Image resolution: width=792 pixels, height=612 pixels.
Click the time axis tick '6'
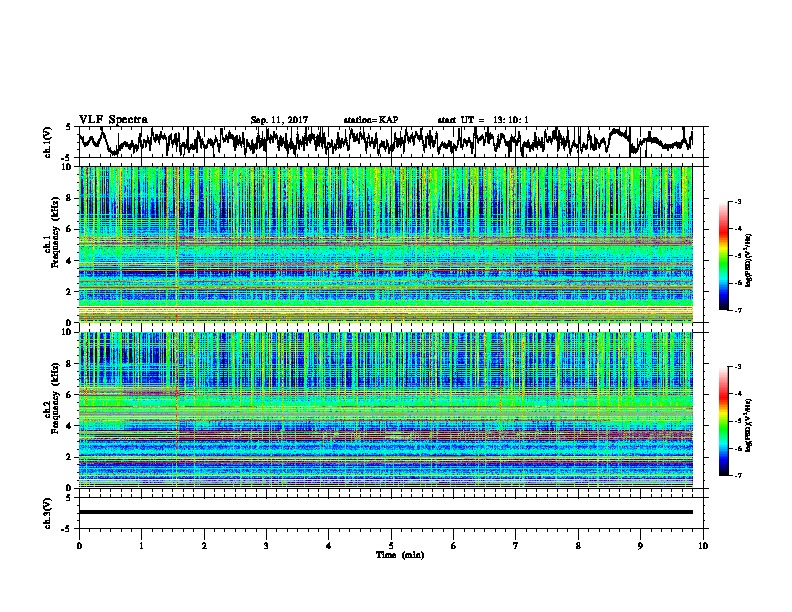click(x=454, y=546)
